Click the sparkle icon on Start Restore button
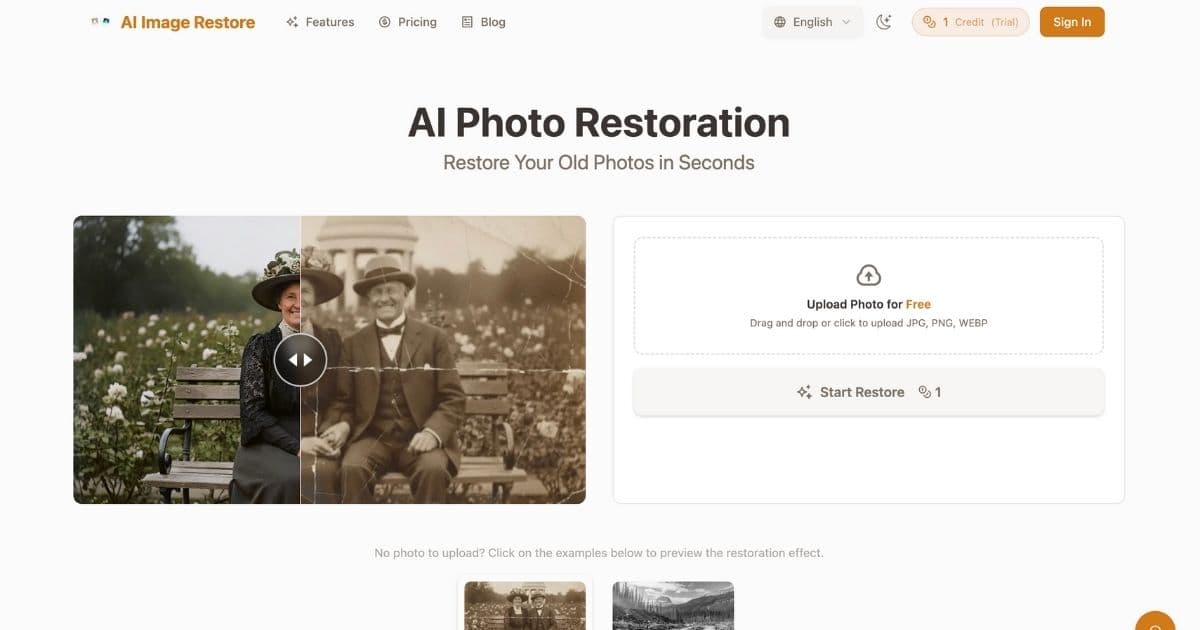The height and width of the screenshot is (630, 1200). [804, 391]
